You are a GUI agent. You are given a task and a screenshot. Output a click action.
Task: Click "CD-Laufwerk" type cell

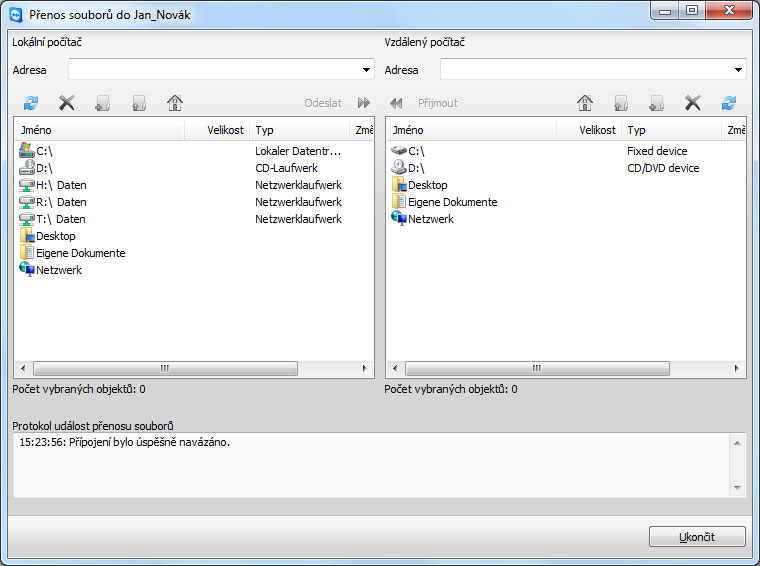point(286,168)
